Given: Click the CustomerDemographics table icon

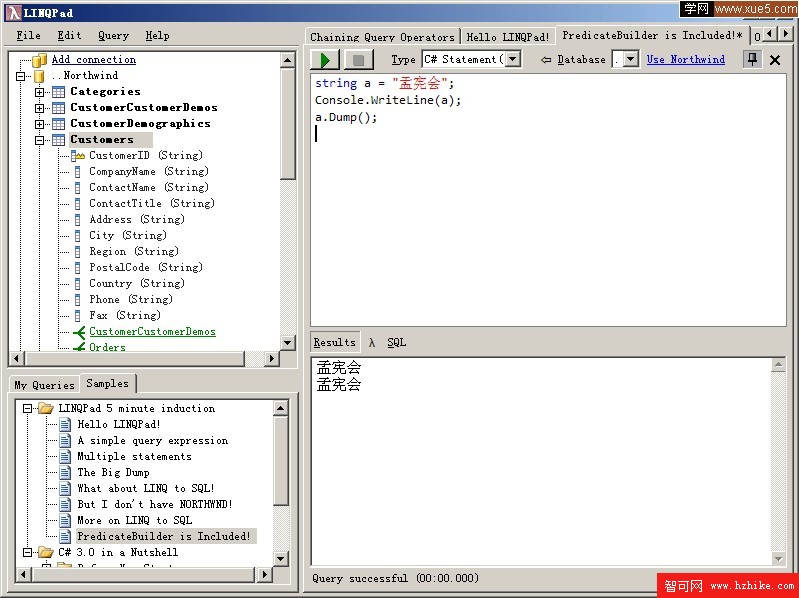Looking at the screenshot, I should coord(59,124).
